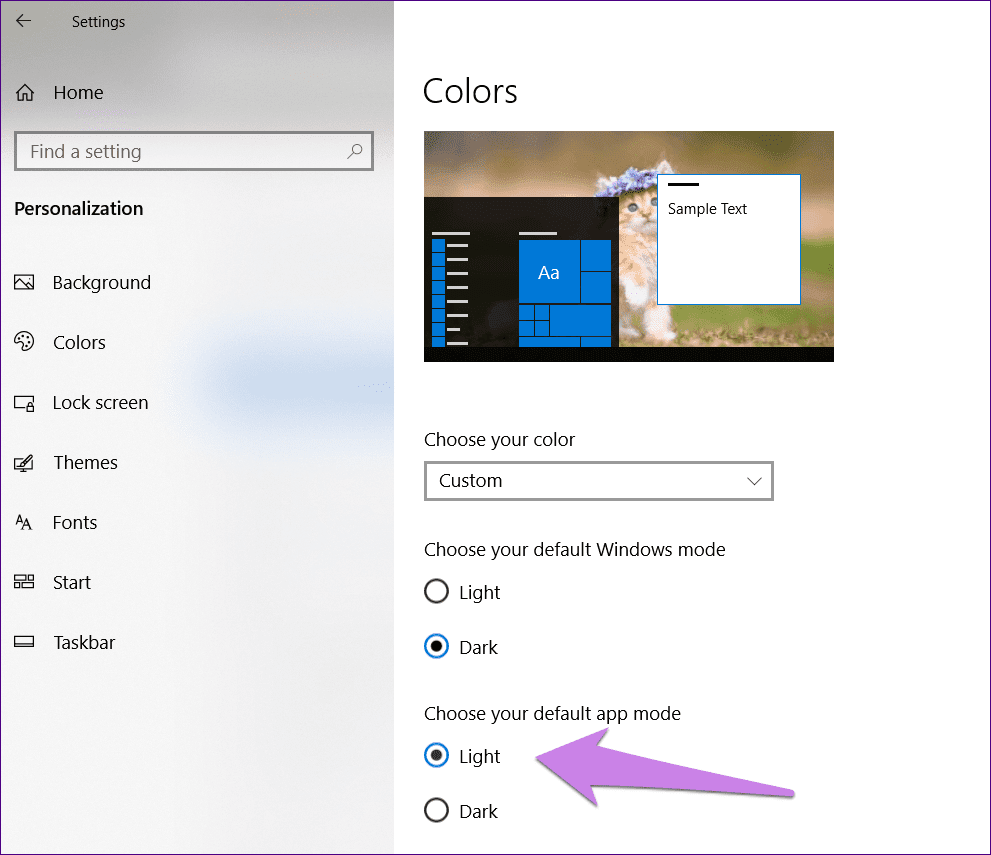Click the back arrow icon in Settings

(24, 21)
